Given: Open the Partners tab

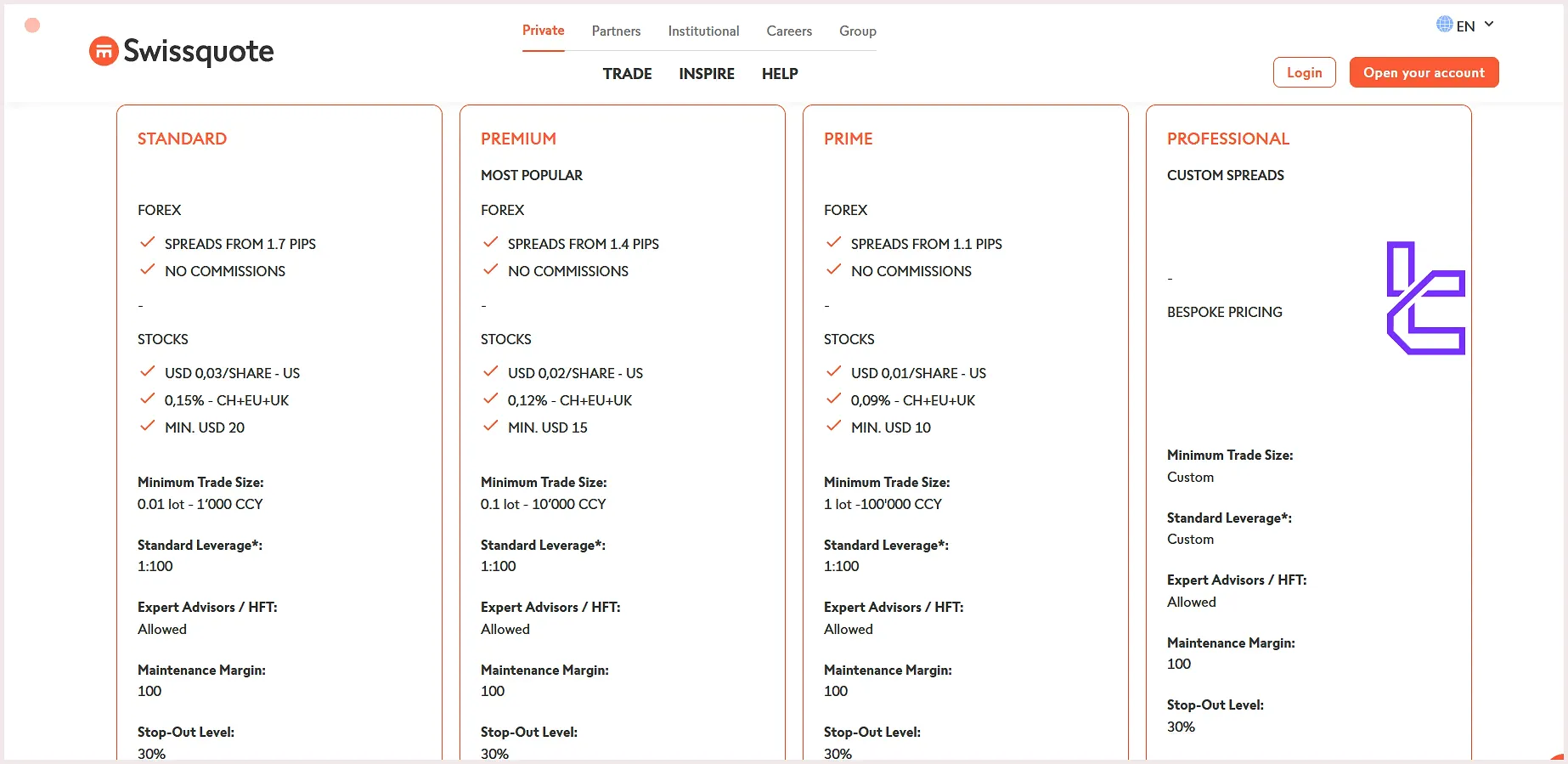Looking at the screenshot, I should [x=616, y=31].
